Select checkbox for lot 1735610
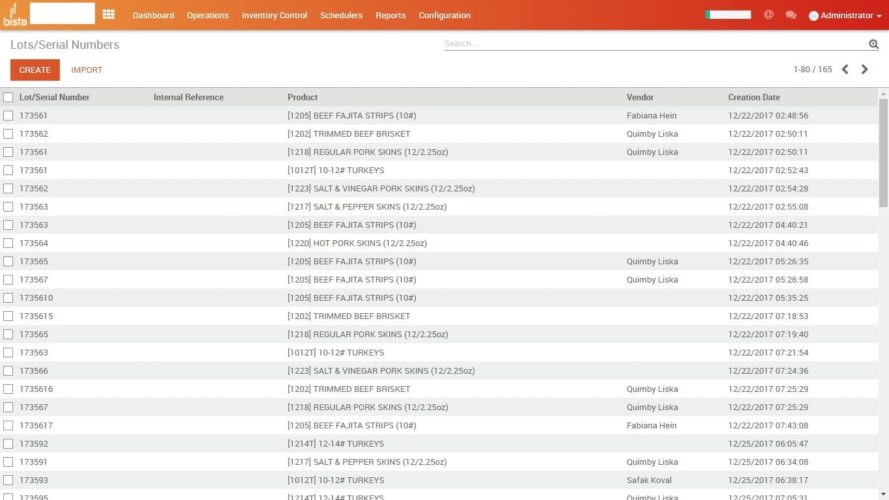 point(8,298)
